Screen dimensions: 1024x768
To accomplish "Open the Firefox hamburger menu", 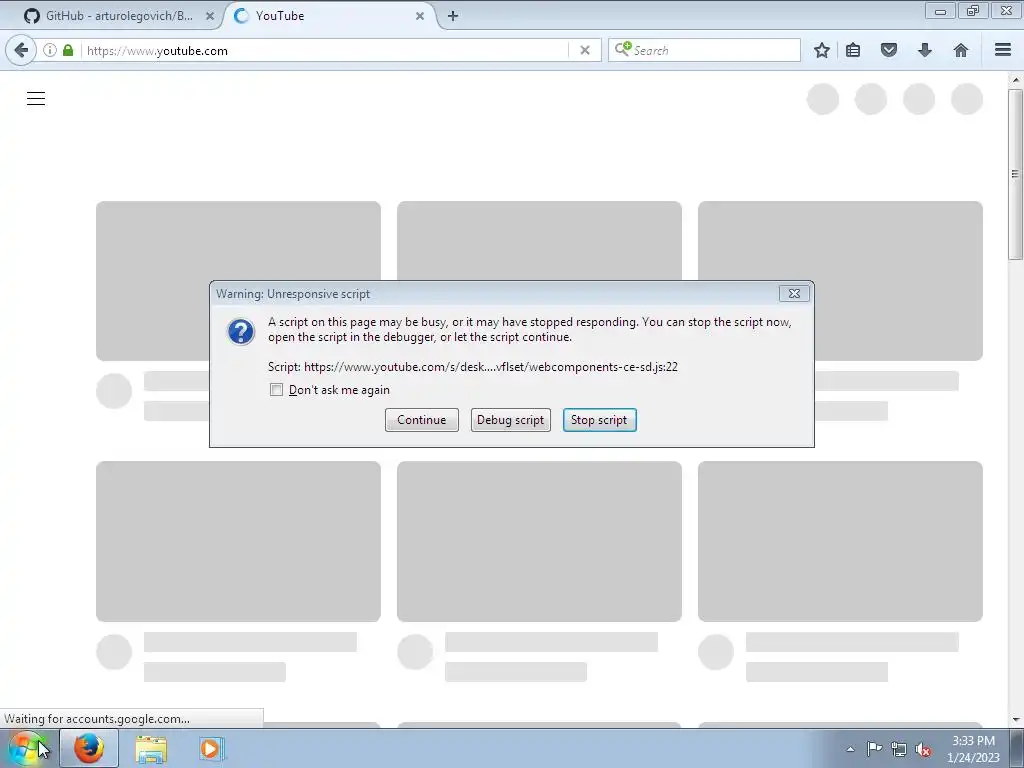I will 1003,50.
